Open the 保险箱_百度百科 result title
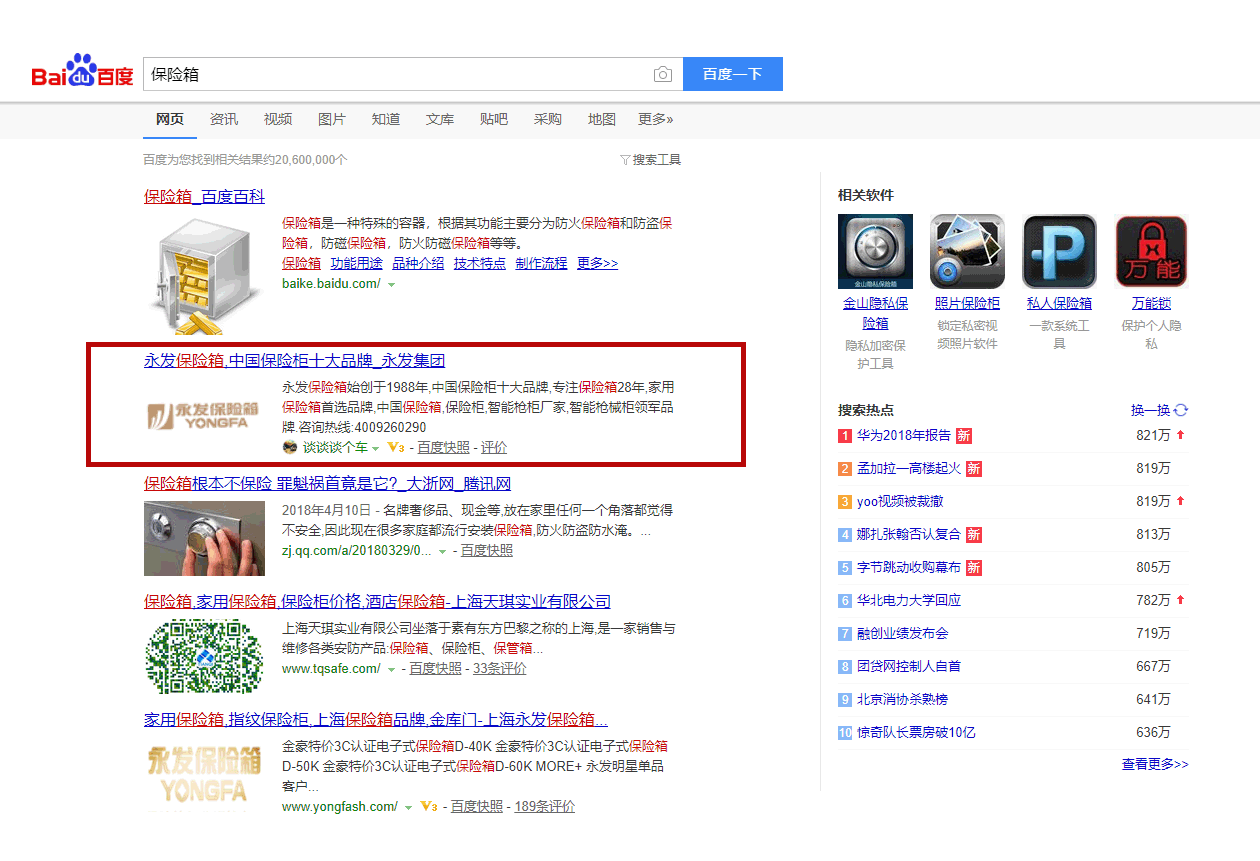This screenshot has height=861, width=1260. point(204,196)
